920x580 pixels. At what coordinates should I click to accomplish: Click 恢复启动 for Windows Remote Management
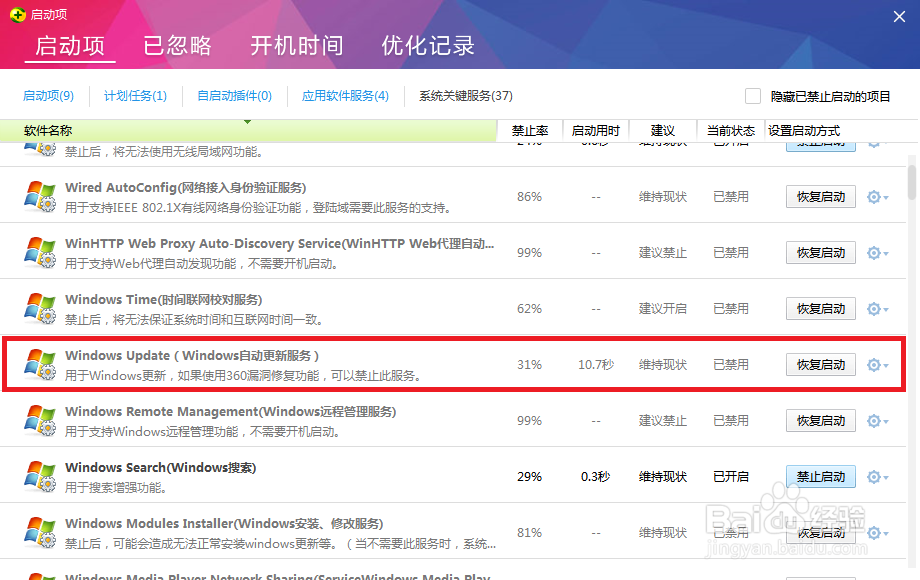click(821, 421)
